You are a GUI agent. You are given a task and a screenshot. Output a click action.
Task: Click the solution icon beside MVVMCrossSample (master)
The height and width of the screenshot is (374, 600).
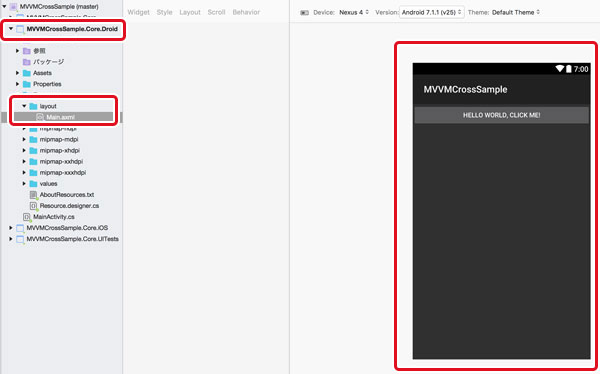(x=13, y=7)
